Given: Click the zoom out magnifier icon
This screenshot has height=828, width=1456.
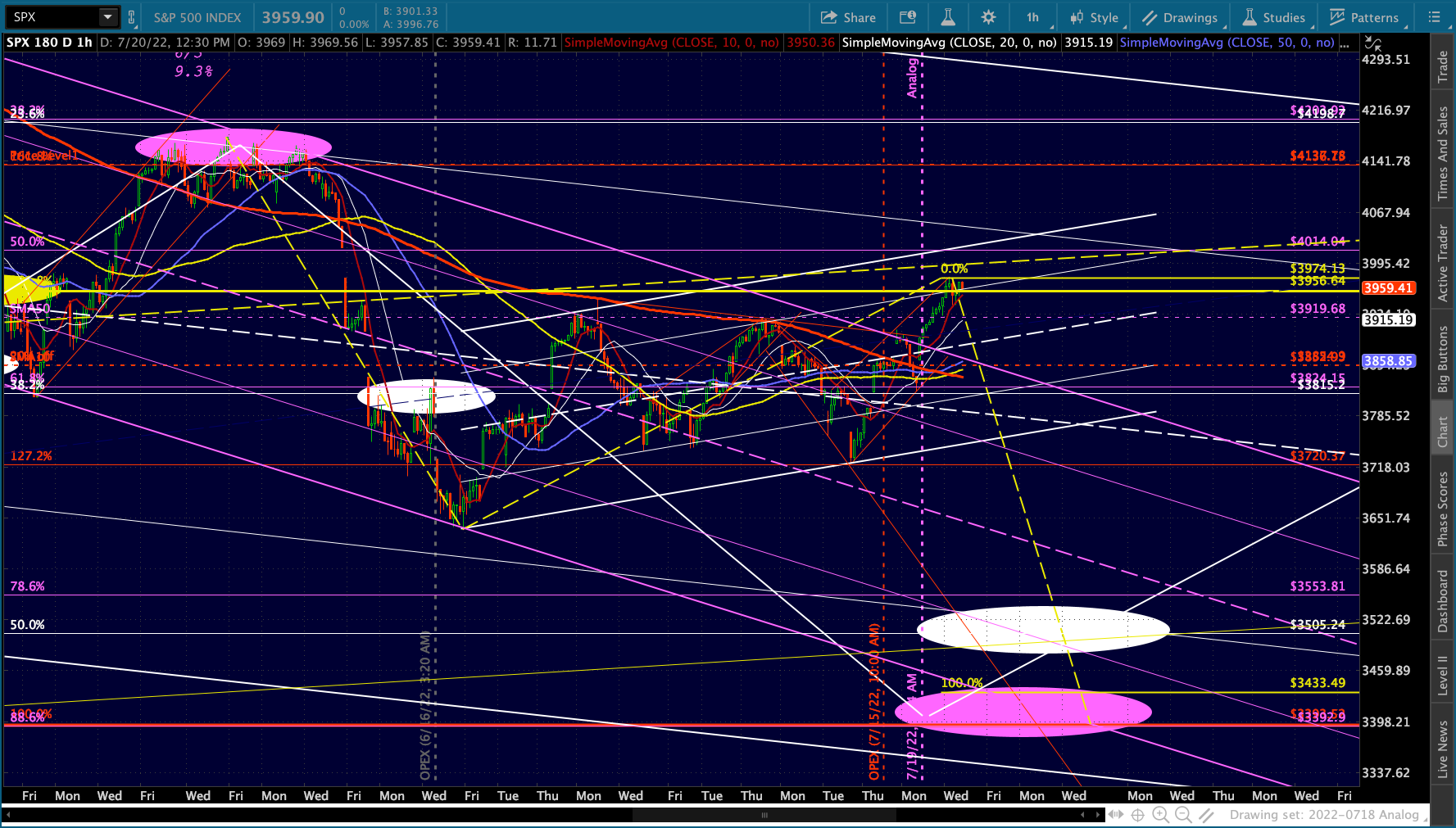Looking at the screenshot, I should click(1183, 814).
